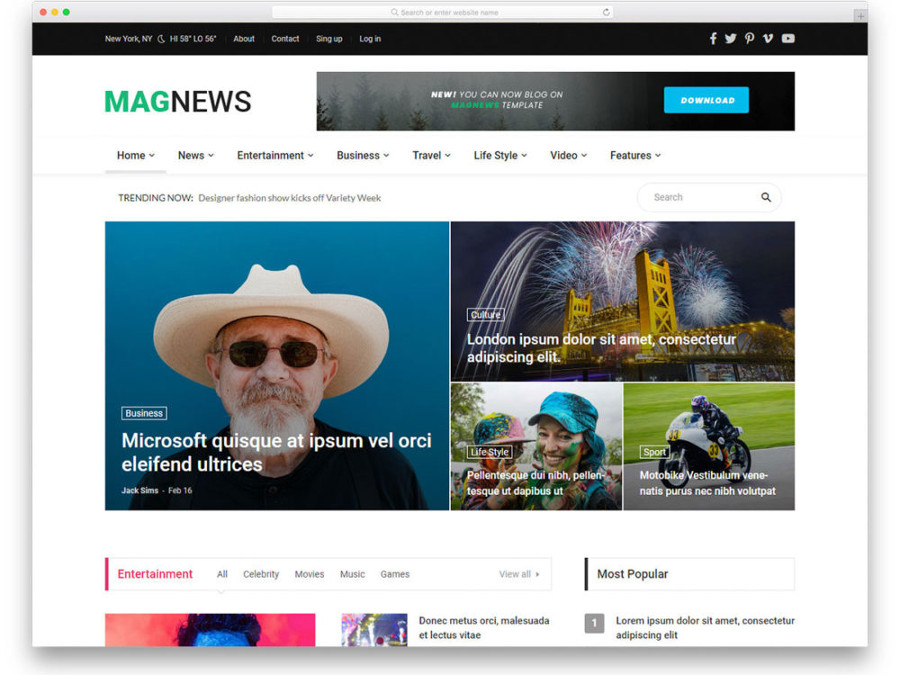900x675 pixels.
Task: Open the Video menu dropdown
Action: click(568, 156)
